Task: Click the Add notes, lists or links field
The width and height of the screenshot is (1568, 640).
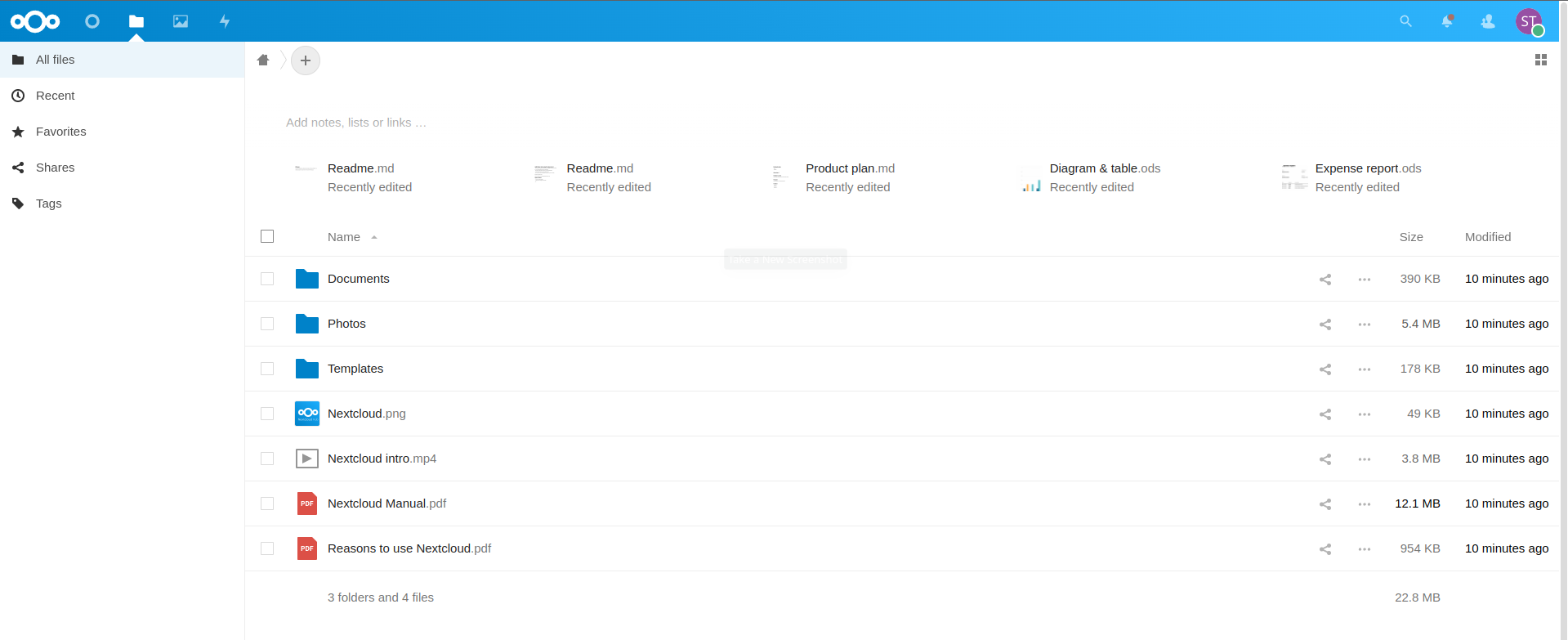Action: [x=356, y=123]
